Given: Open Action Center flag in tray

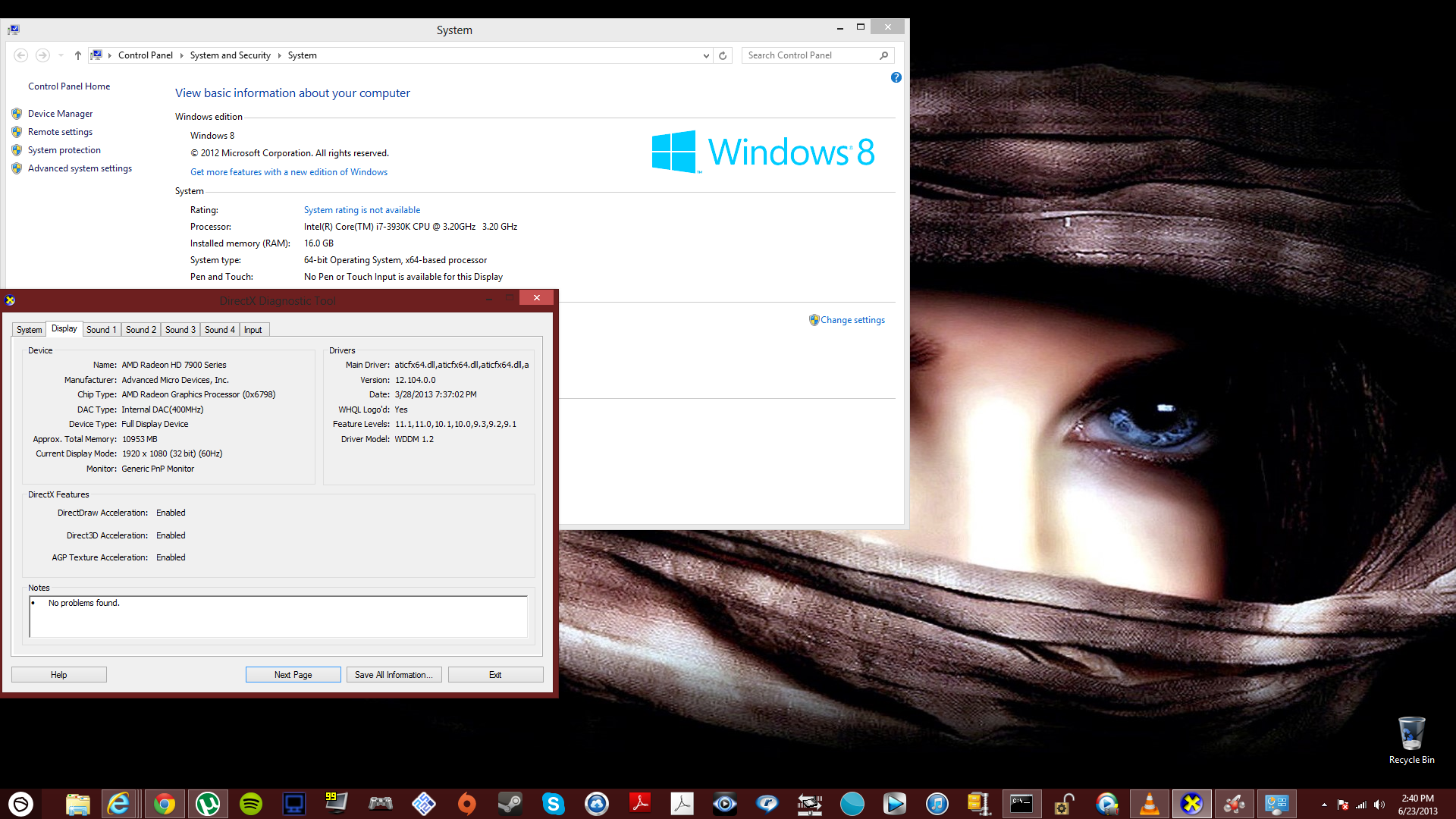Looking at the screenshot, I should click(1343, 805).
